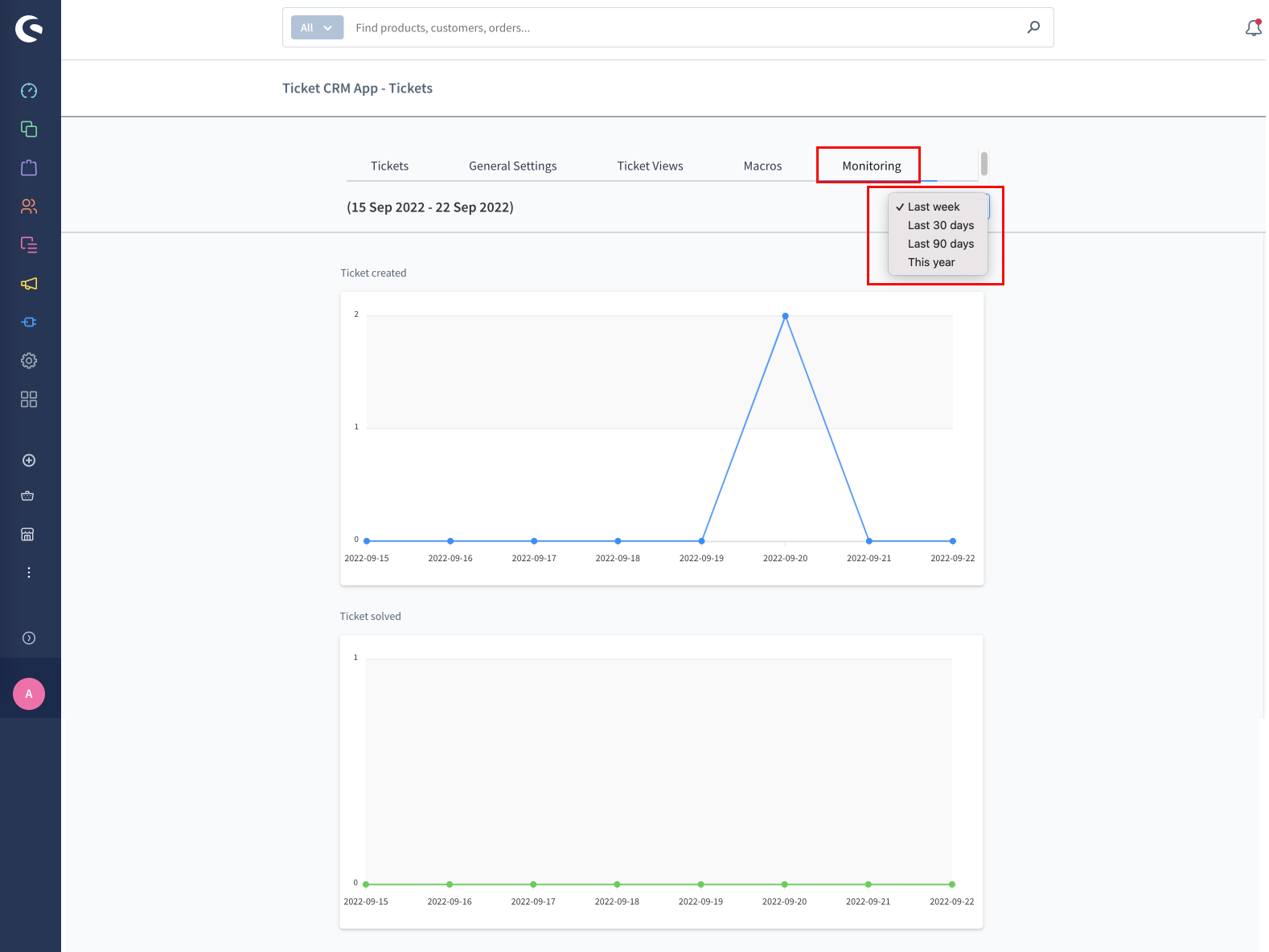The image size is (1269, 952).
Task: Switch to the Tickets tab
Action: (x=389, y=166)
